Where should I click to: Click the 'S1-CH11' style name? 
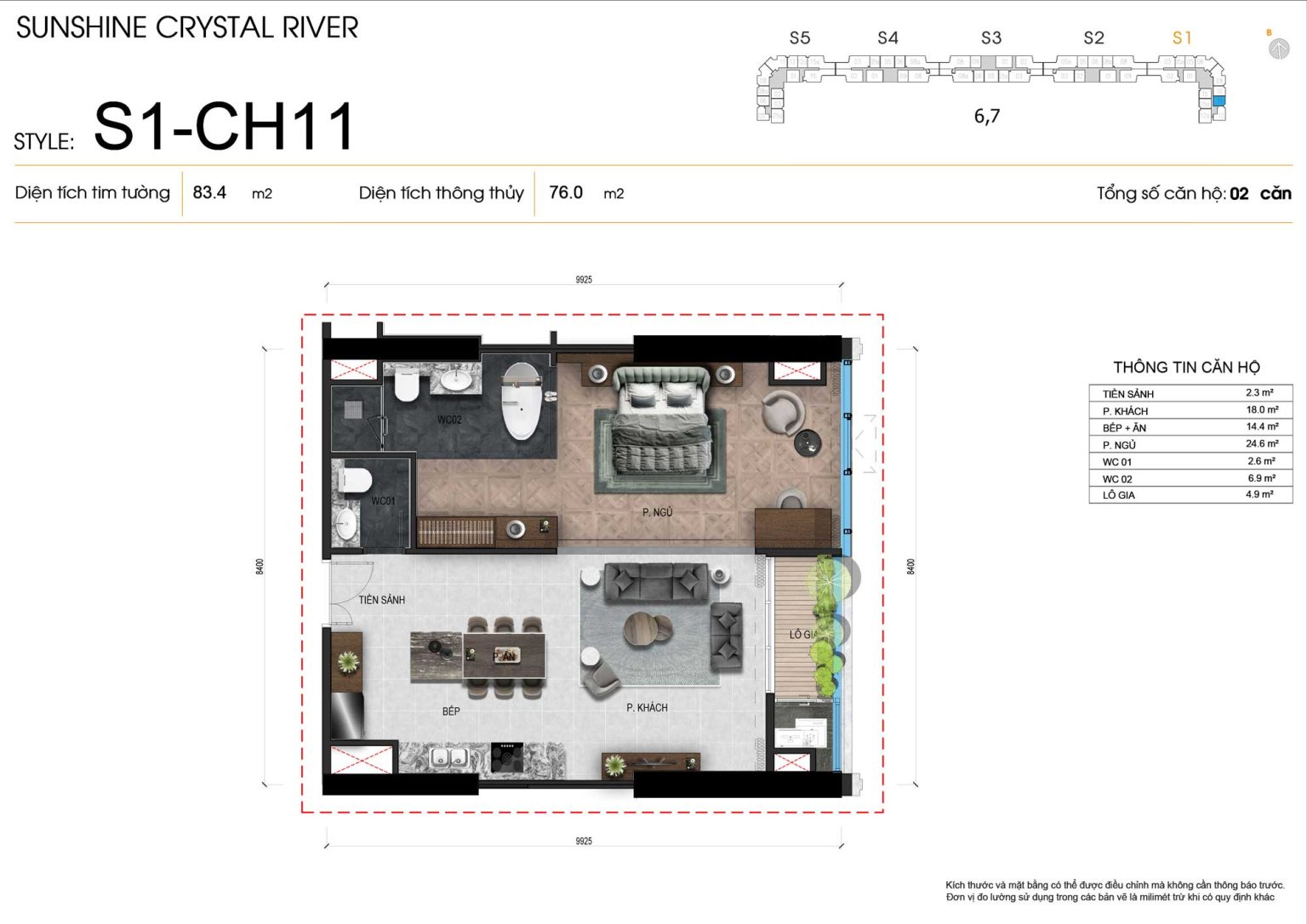(225, 127)
